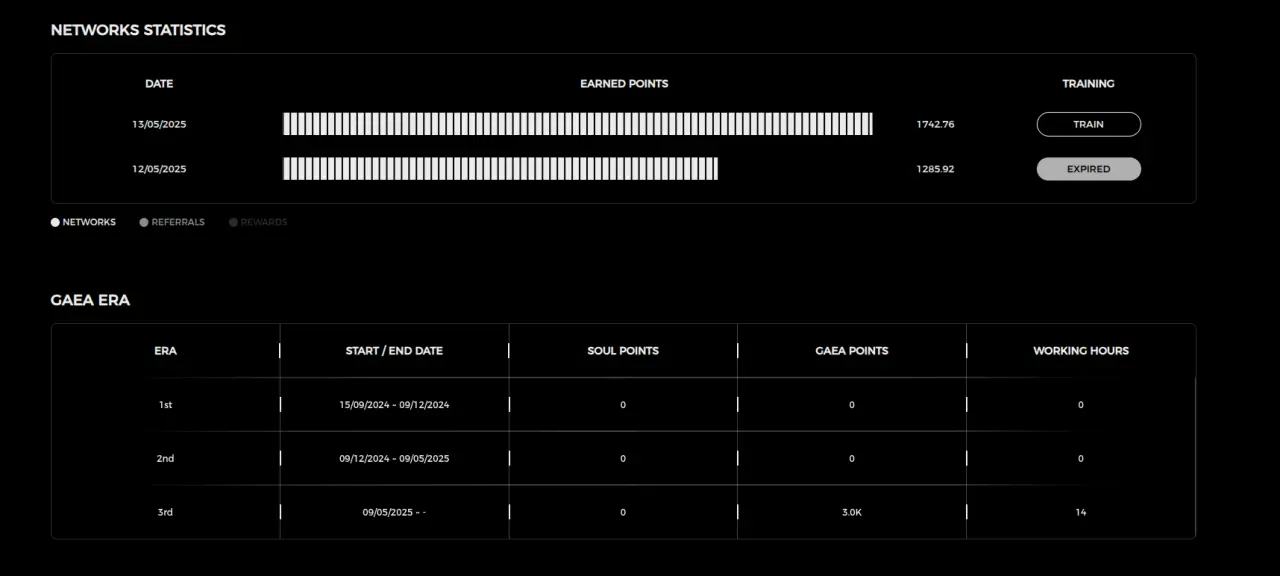The height and width of the screenshot is (576, 1280).
Task: Click the earned points bar for 12/05/2025
Action: 500,168
